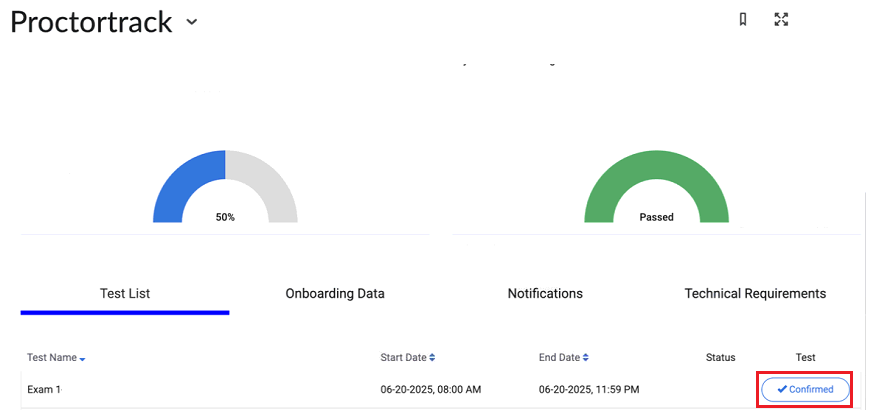The width and height of the screenshot is (869, 418).
Task: Expand the view with the fullscreen icon
Action: click(781, 19)
